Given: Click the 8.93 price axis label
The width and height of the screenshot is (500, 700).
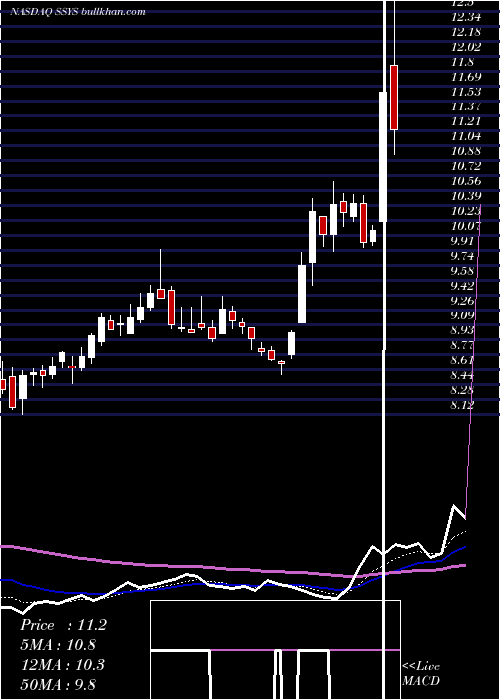Looking at the screenshot, I should point(462,330).
